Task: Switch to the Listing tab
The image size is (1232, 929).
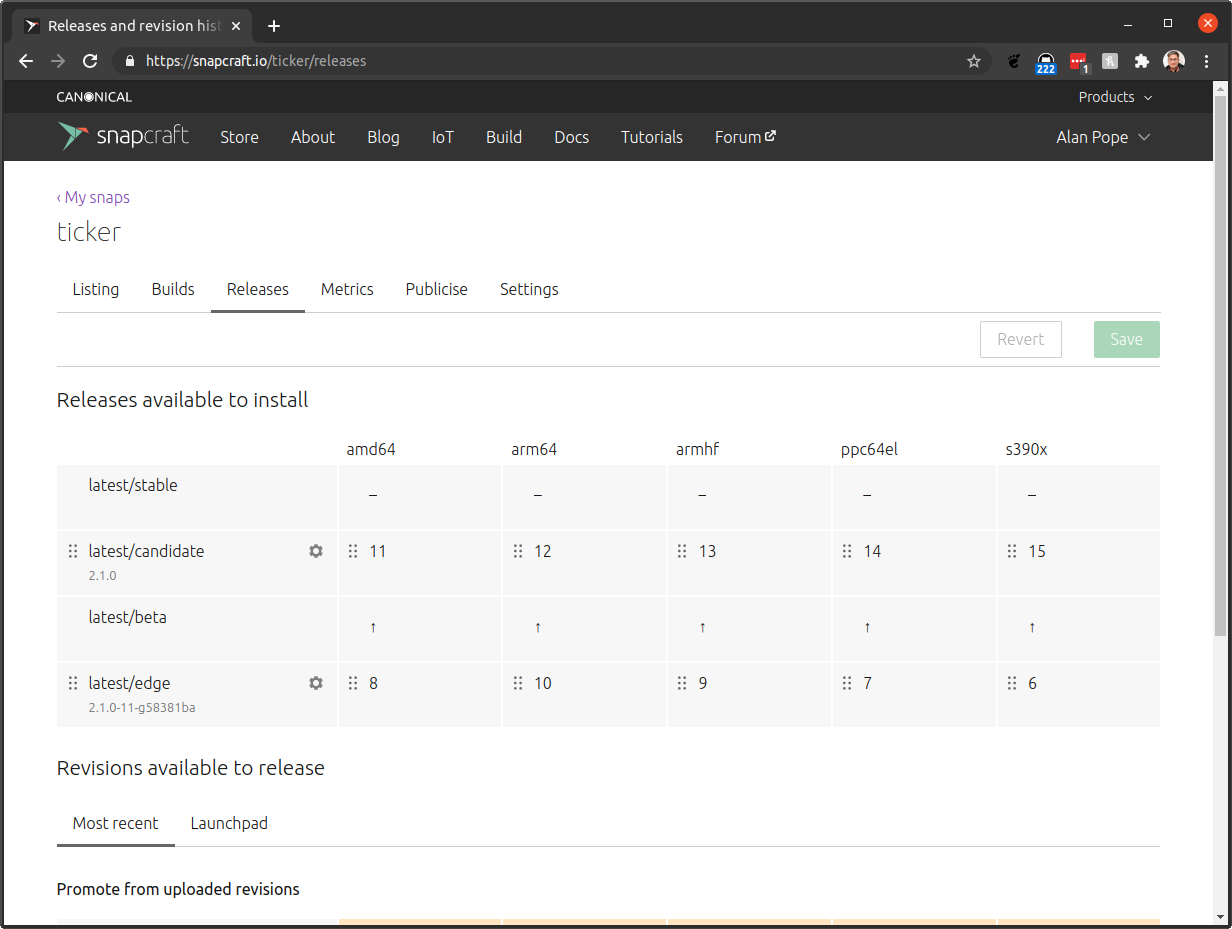Action: pos(96,289)
